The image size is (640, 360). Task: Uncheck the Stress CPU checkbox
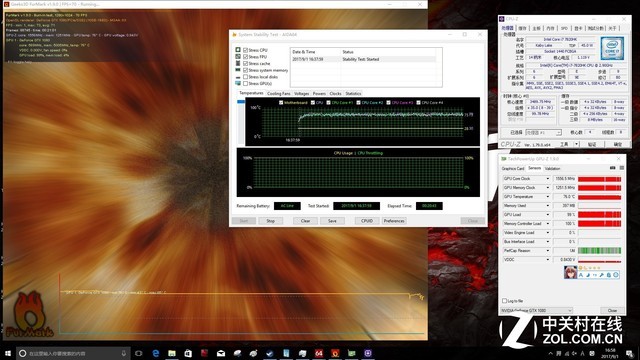coord(245,50)
